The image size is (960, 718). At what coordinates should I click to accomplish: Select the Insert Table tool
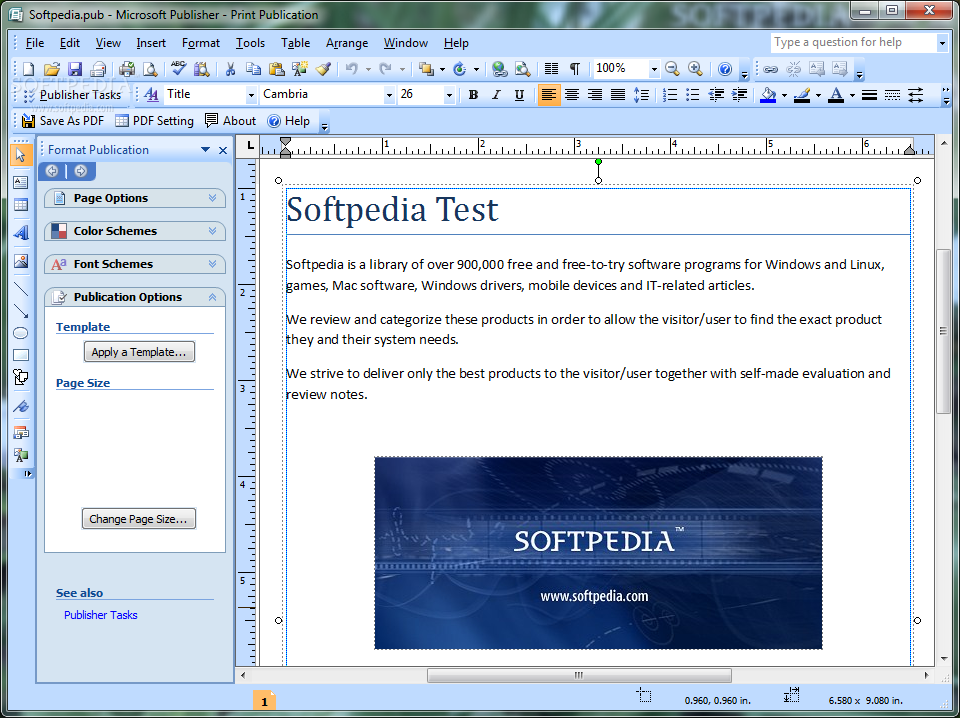(x=21, y=205)
